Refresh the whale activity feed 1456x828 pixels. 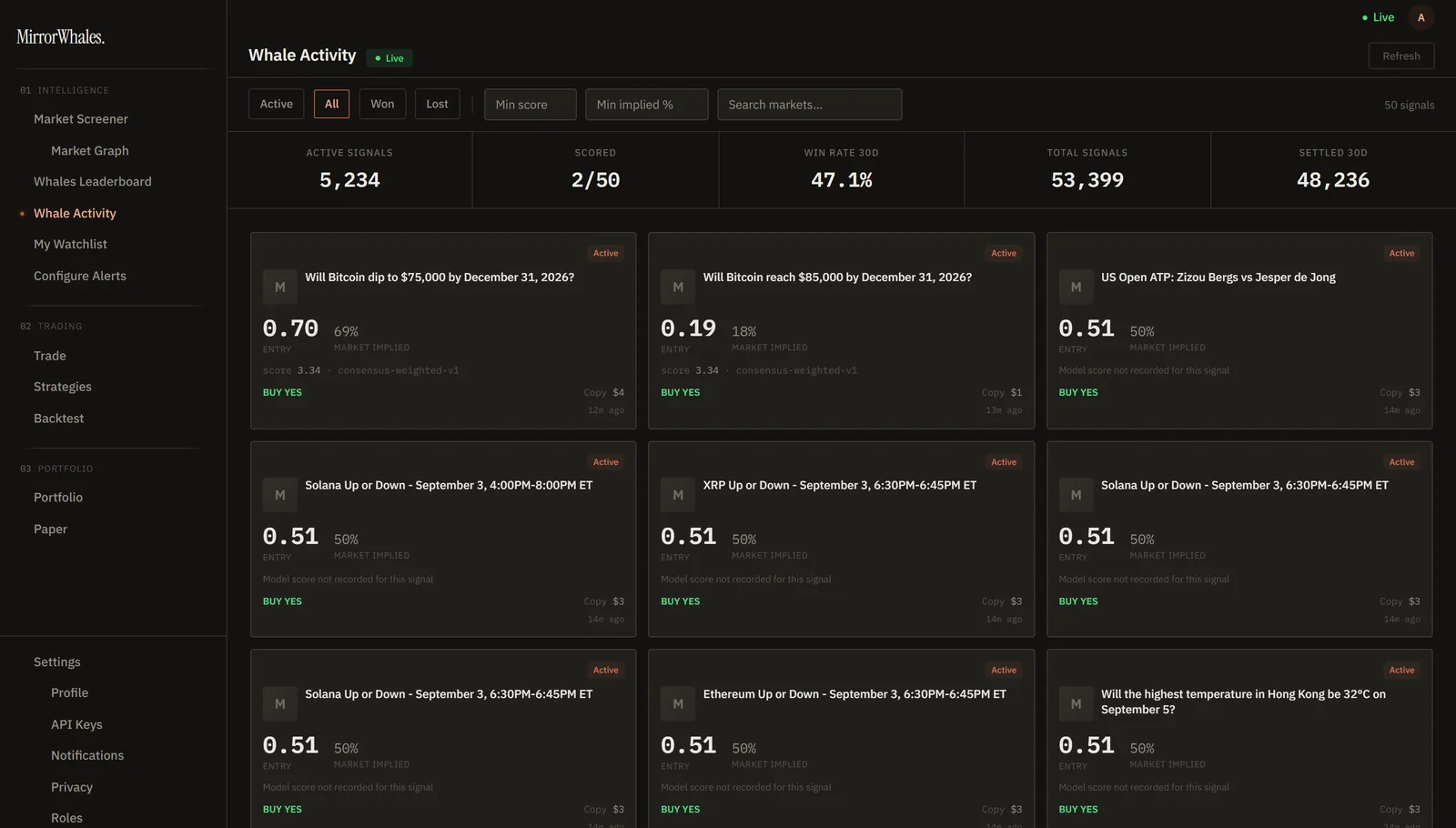tap(1400, 56)
